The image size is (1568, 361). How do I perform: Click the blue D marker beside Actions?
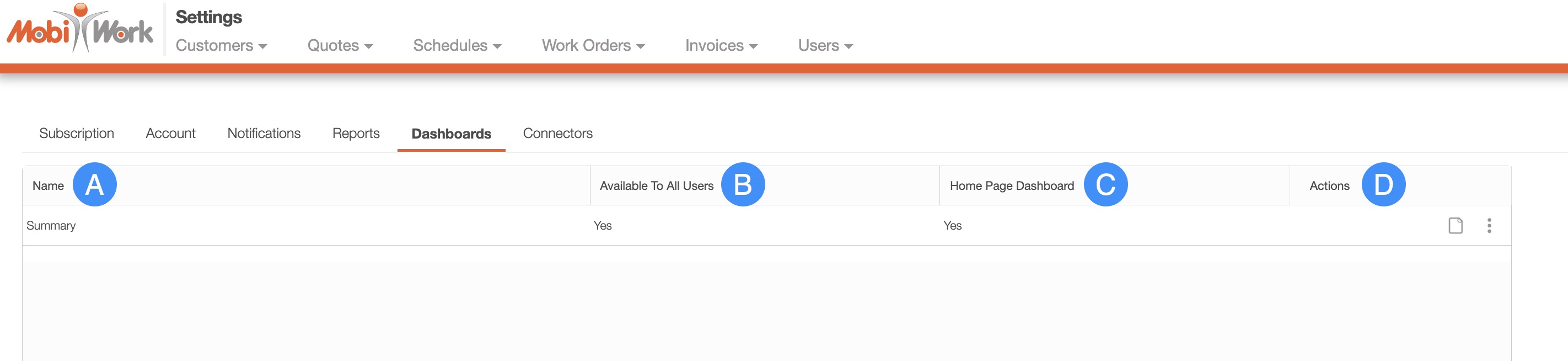tap(1383, 185)
